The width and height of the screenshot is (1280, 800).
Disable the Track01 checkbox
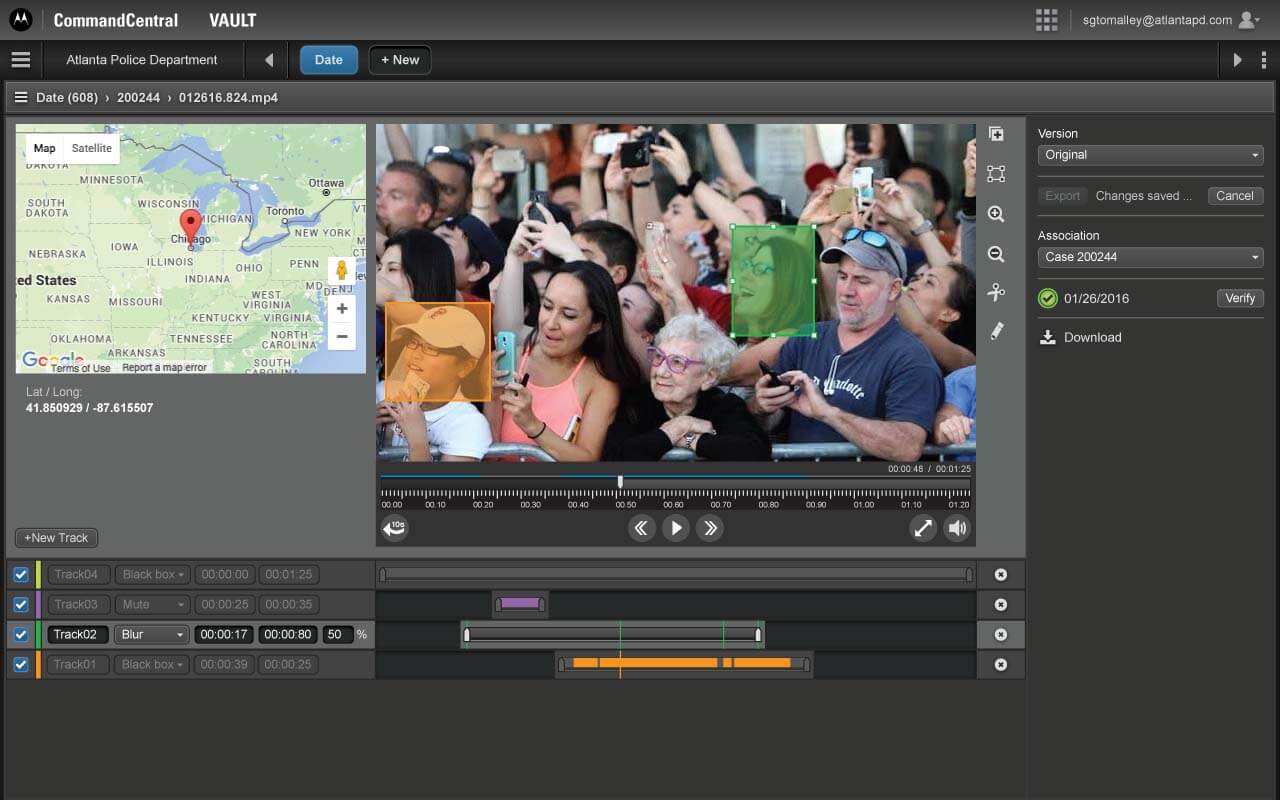(21, 665)
